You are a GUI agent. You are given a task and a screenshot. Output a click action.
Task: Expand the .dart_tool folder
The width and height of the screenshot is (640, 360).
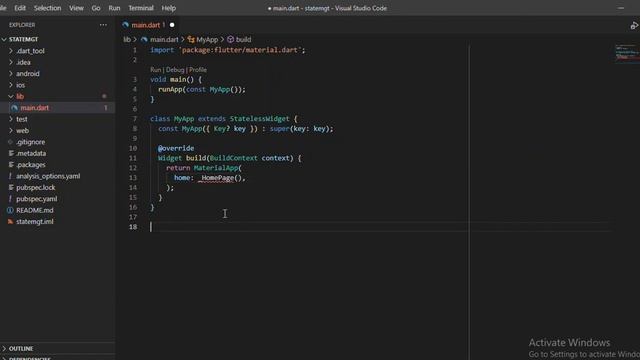30,51
